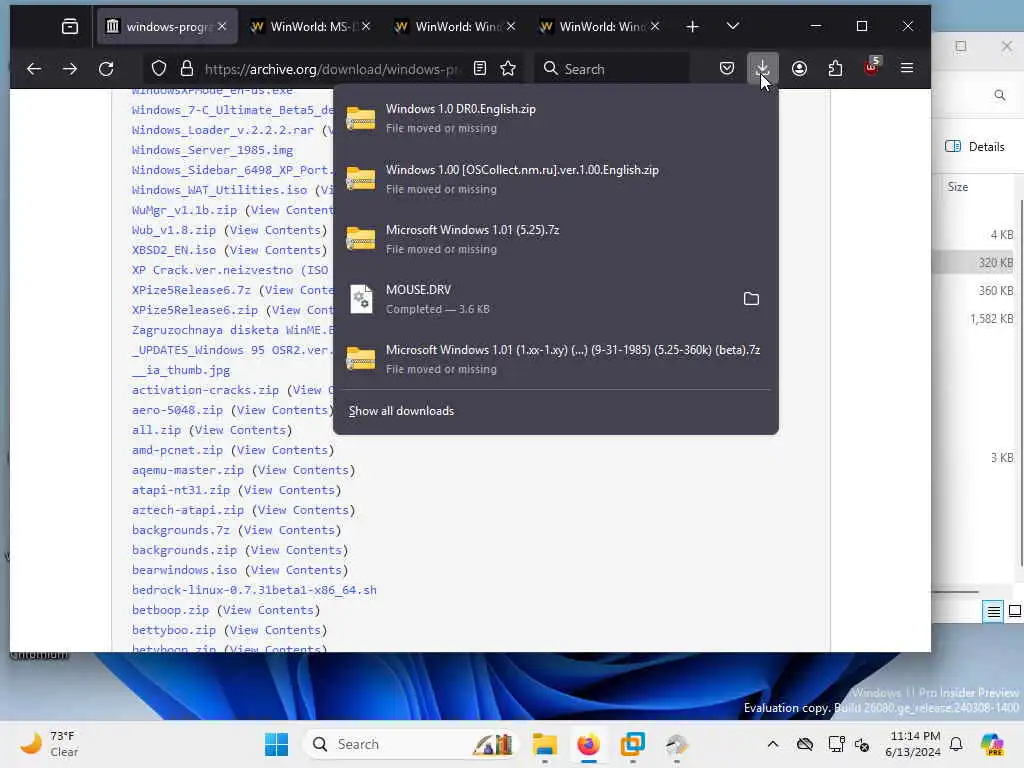This screenshot has width=1024, height=768.
Task: Select Microsoft Windows 1.01 (5.25).7z download
Action: coord(555,239)
